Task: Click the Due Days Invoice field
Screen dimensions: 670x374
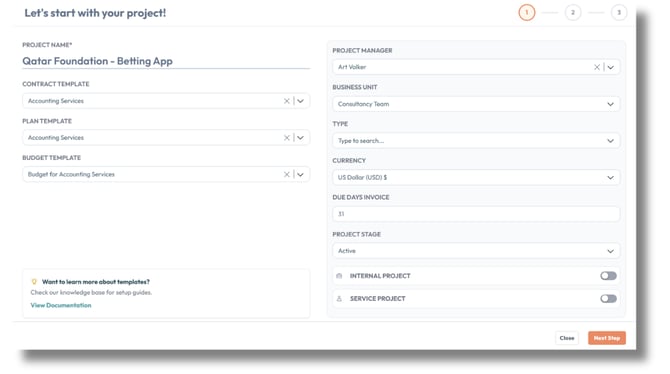Action: click(x=476, y=214)
